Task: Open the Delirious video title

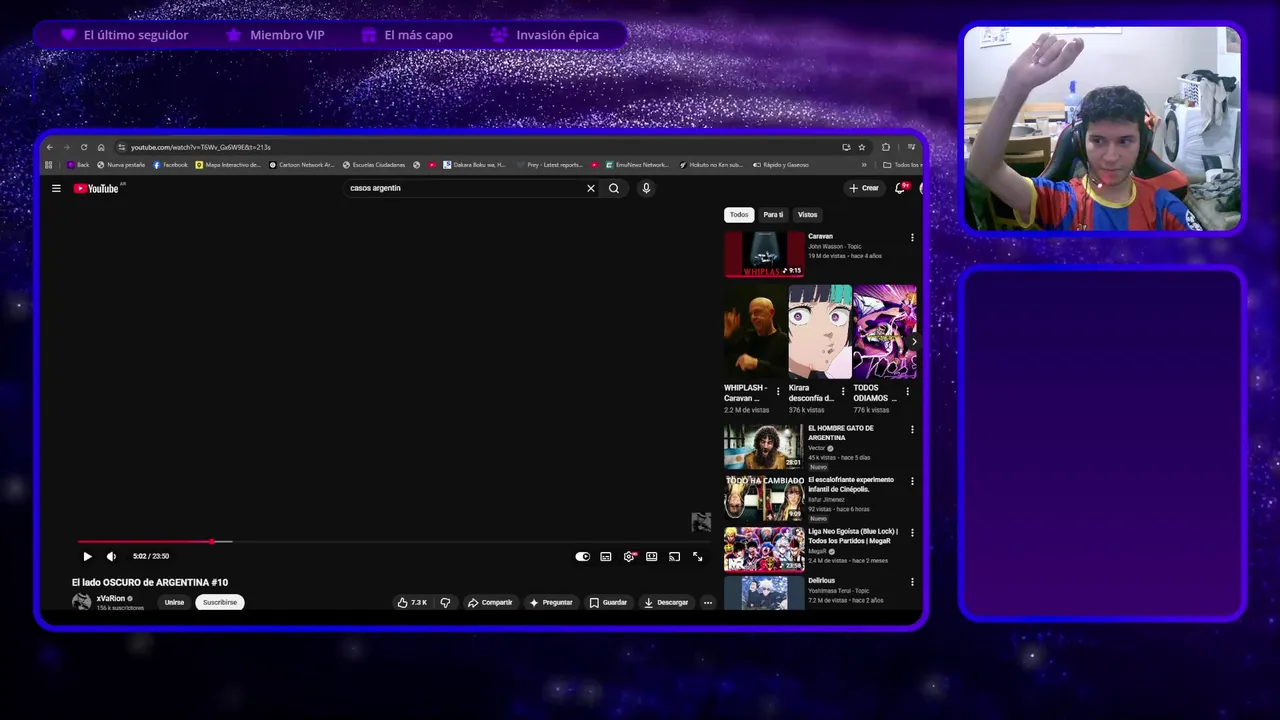Action: coord(821,580)
